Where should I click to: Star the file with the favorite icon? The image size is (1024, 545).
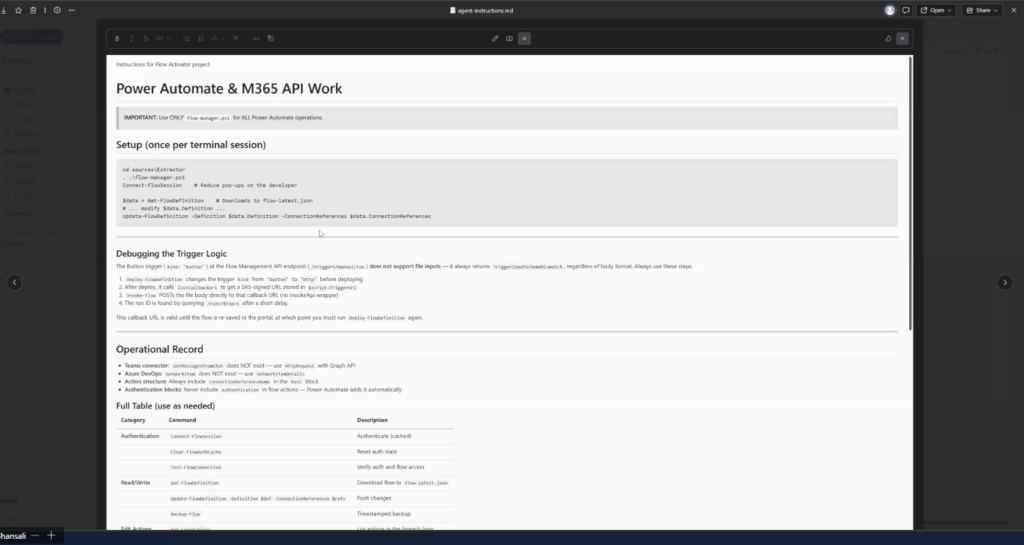[18, 10]
